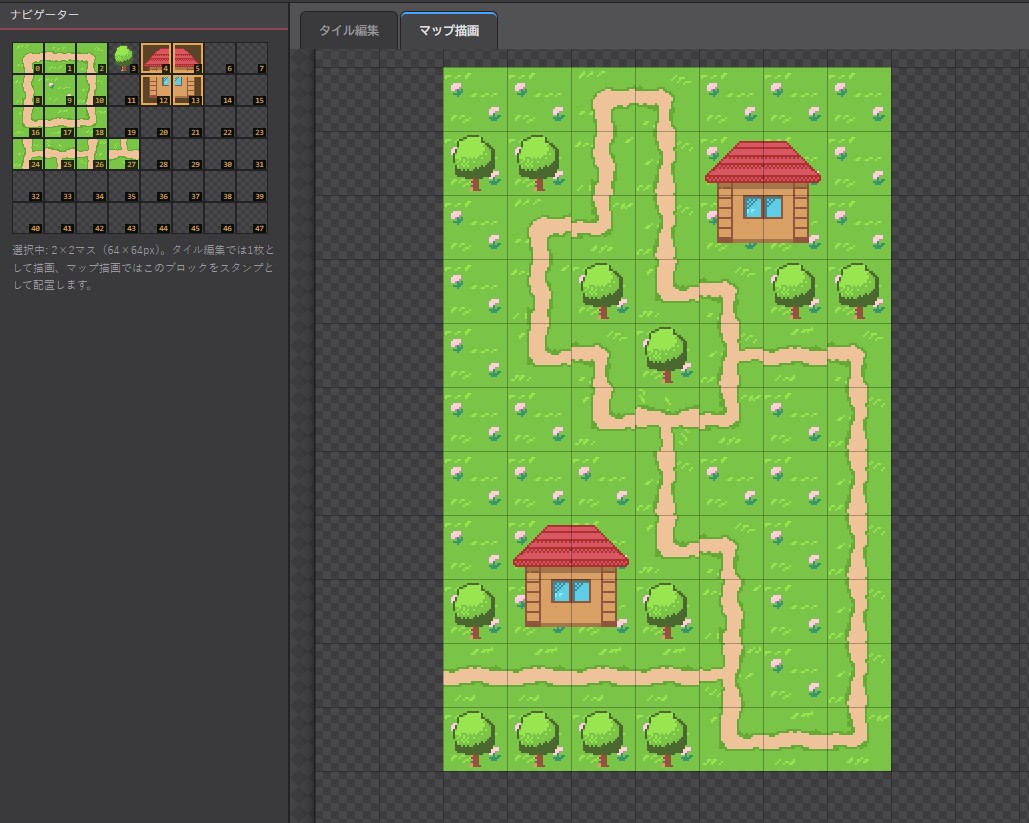The width and height of the screenshot is (1029, 823).
Task: Click the 選択中: 2×2マス selection info text
Action: pos(144,267)
